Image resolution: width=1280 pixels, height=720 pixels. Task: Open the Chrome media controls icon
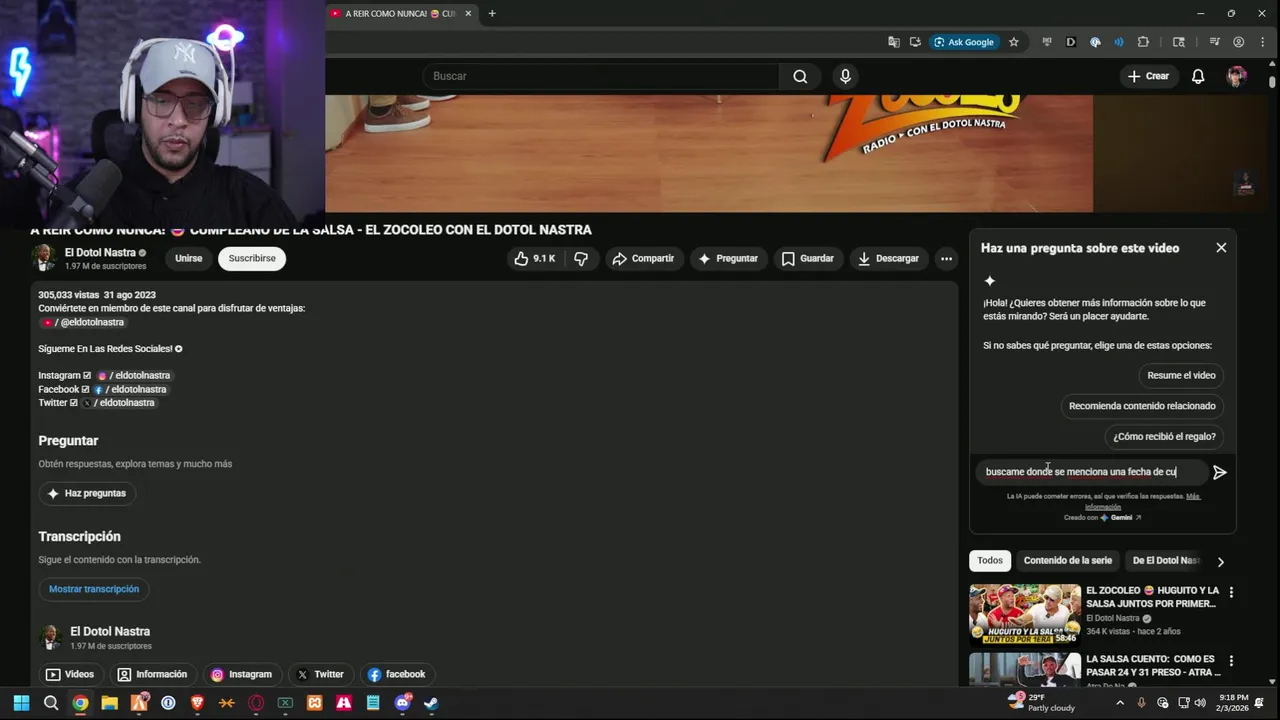tap(1214, 42)
